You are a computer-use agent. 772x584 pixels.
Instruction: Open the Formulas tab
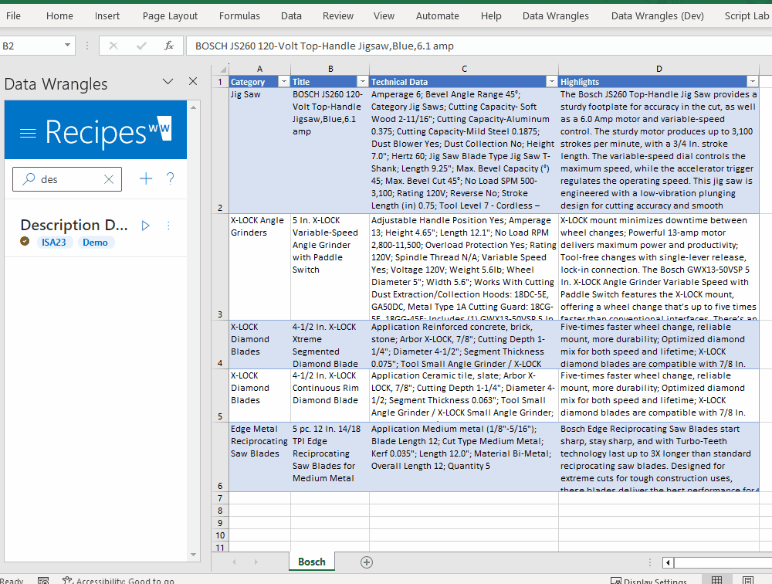[239, 16]
